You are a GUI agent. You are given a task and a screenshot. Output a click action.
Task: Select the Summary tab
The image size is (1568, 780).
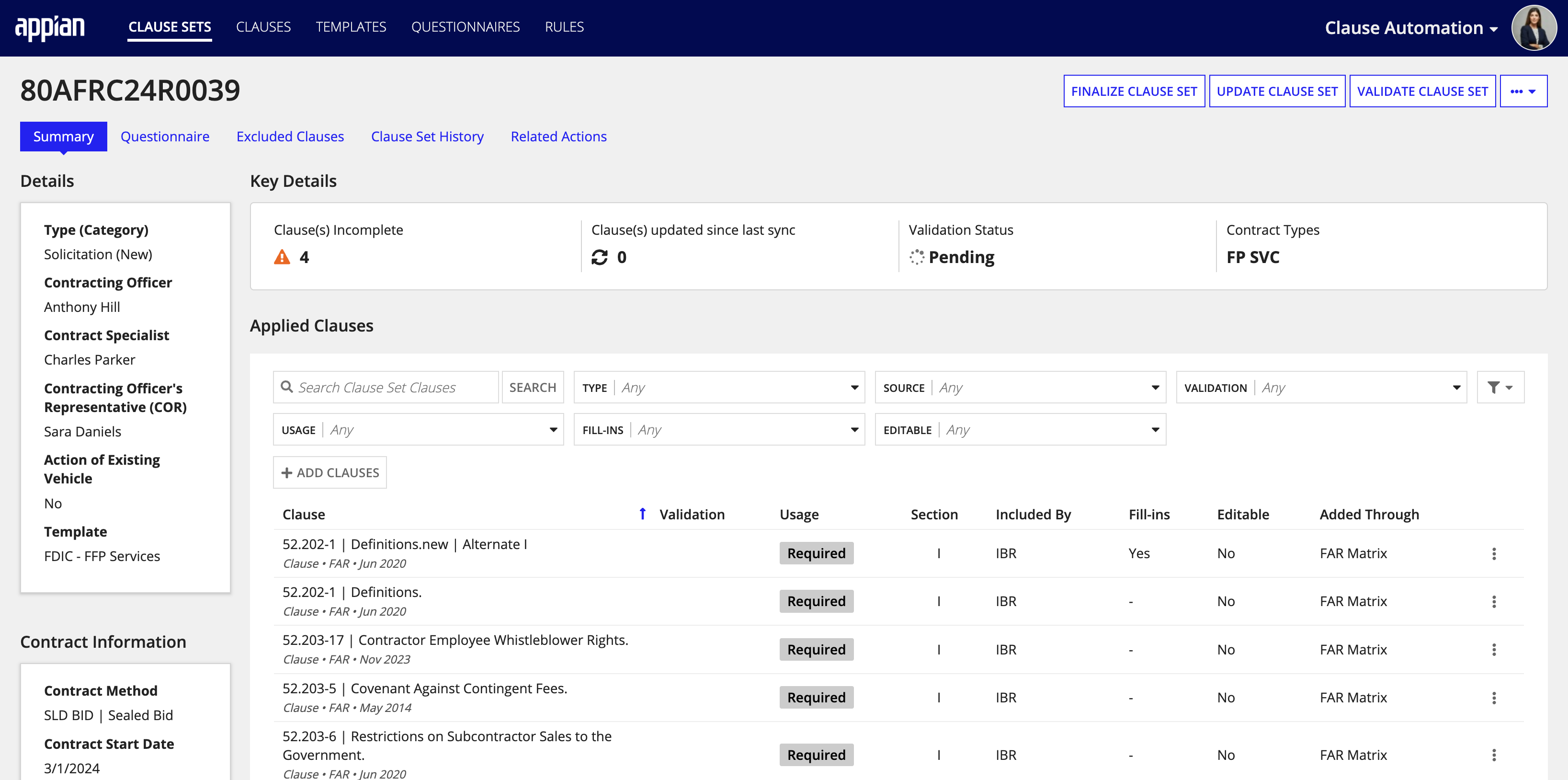pos(63,137)
